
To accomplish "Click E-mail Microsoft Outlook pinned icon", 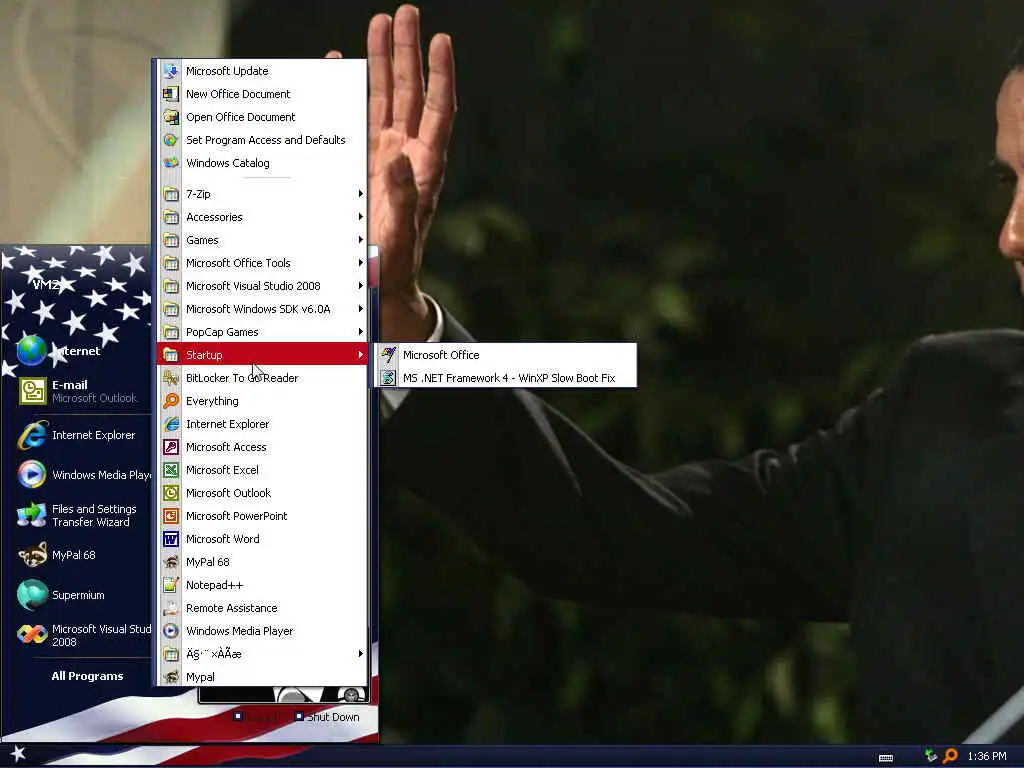I will tap(31, 391).
